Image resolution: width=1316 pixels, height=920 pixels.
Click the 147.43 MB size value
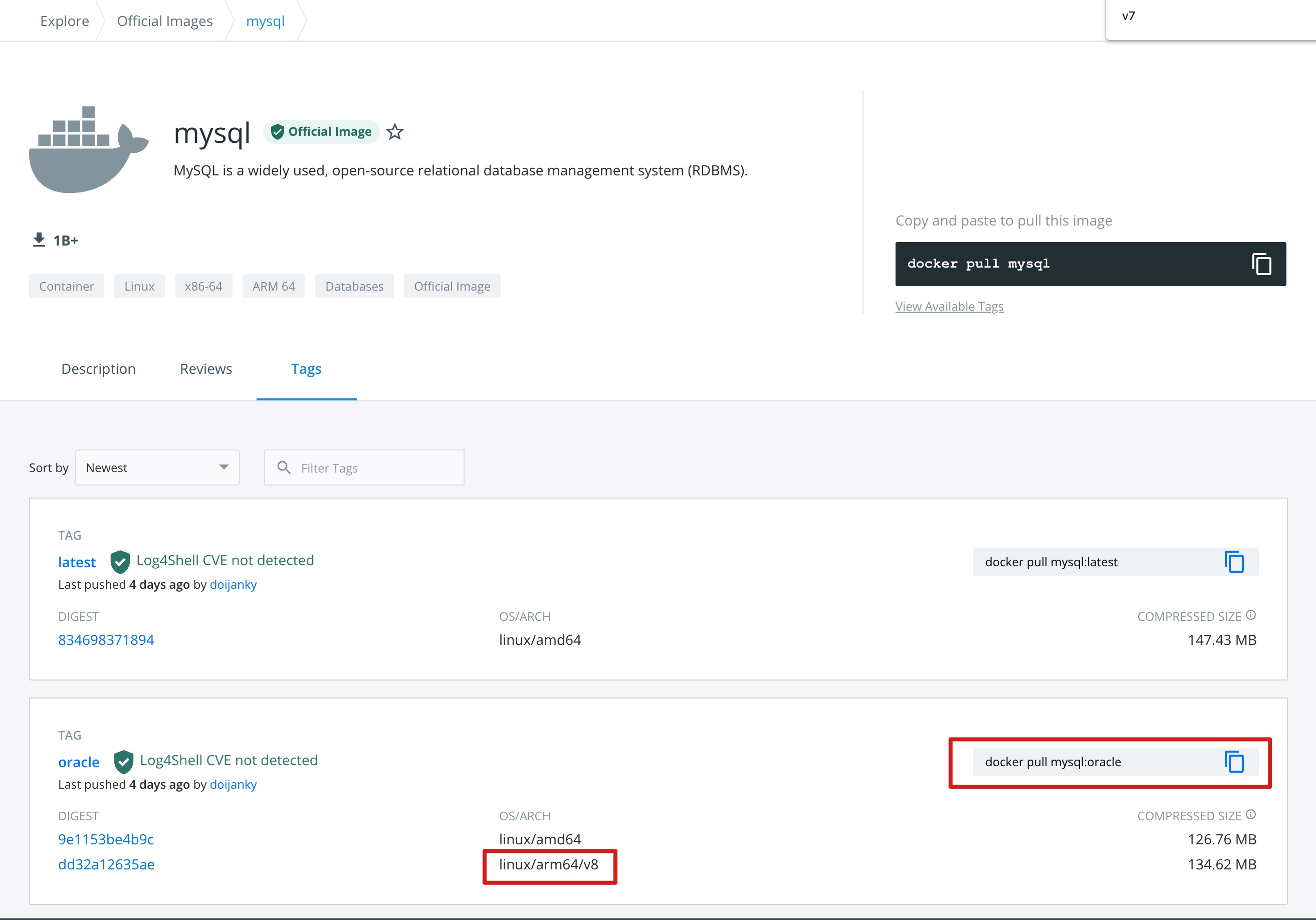[1221, 640]
